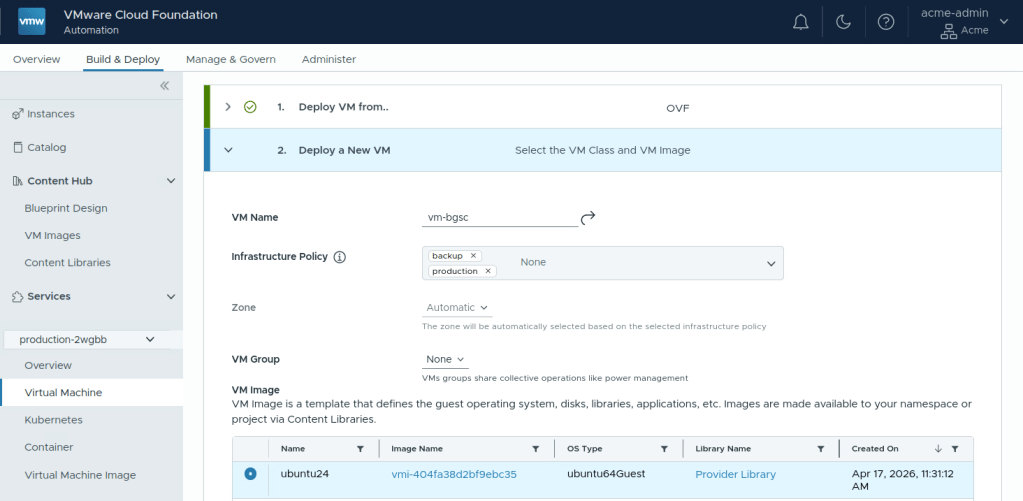Remove the production policy tag

488,271
